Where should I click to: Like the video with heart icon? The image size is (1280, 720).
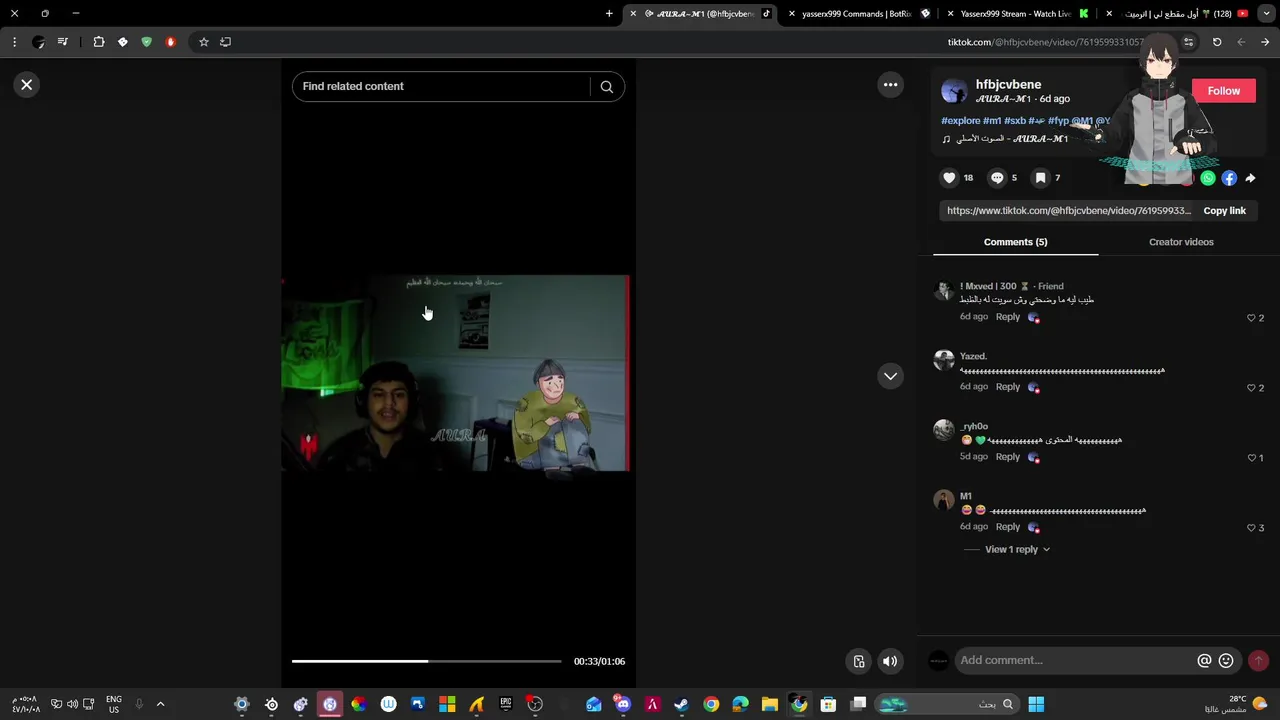[x=949, y=178]
